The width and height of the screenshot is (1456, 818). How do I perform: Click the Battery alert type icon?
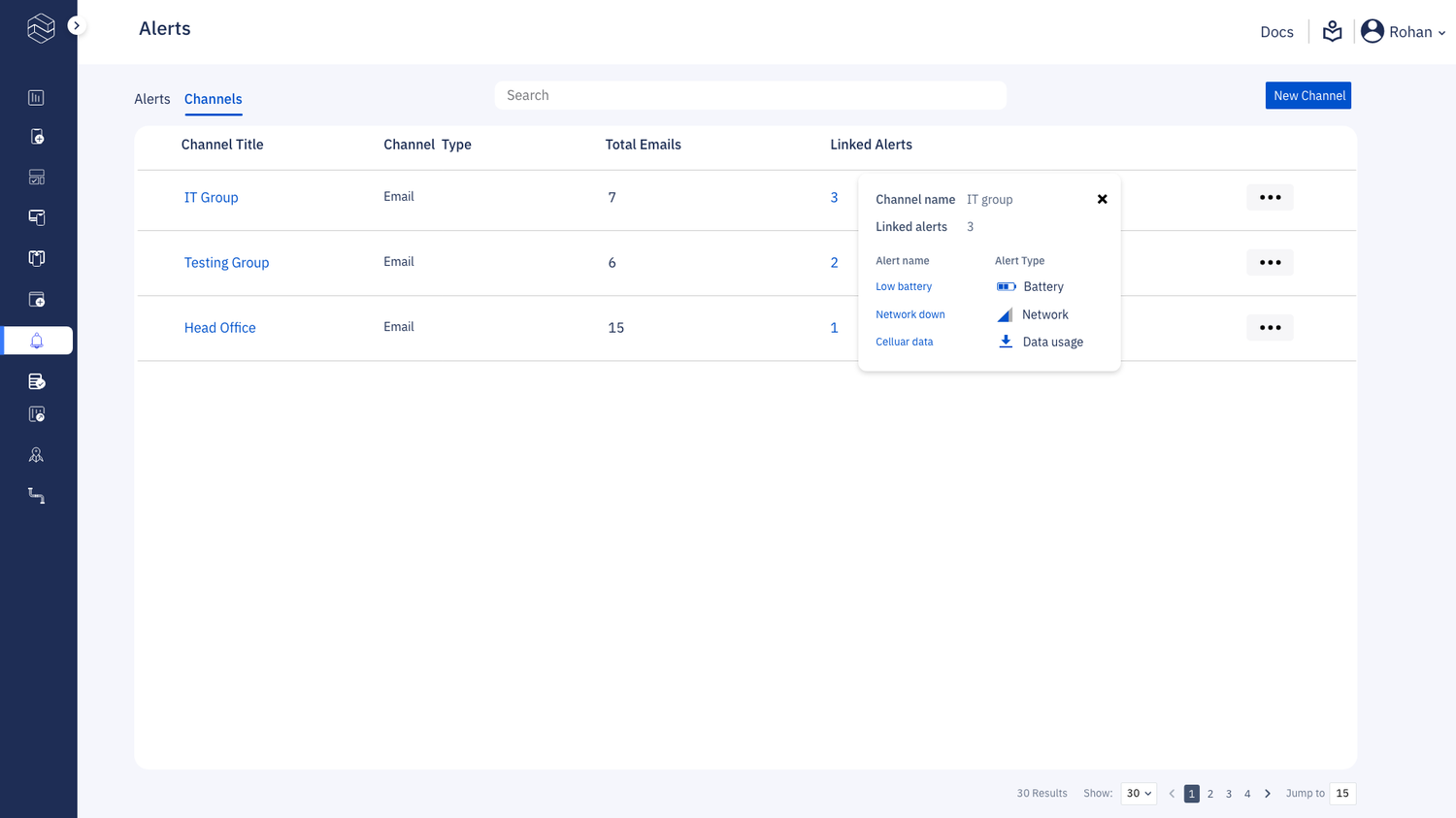[1007, 286]
